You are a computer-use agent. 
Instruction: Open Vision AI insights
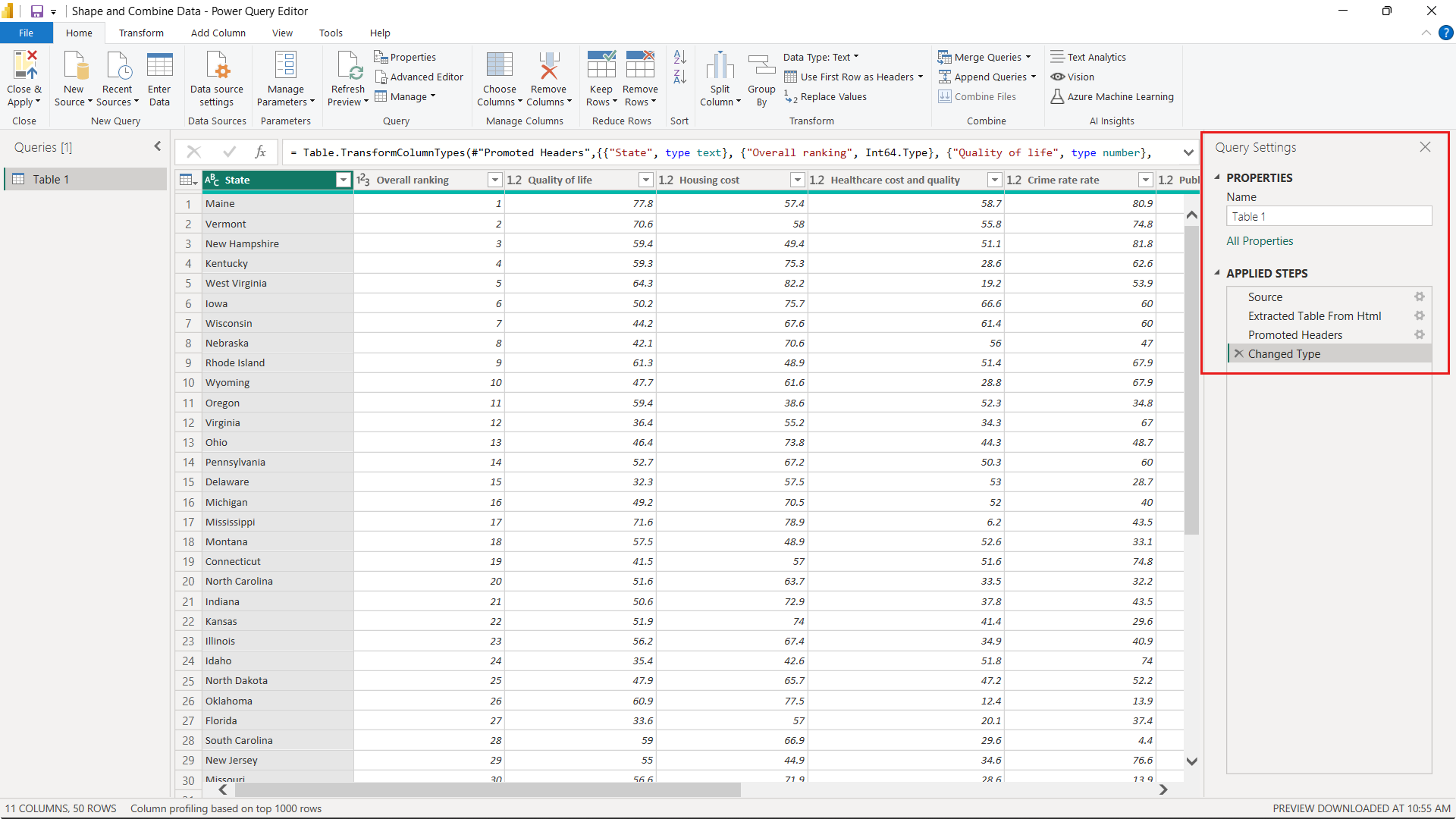click(1072, 77)
